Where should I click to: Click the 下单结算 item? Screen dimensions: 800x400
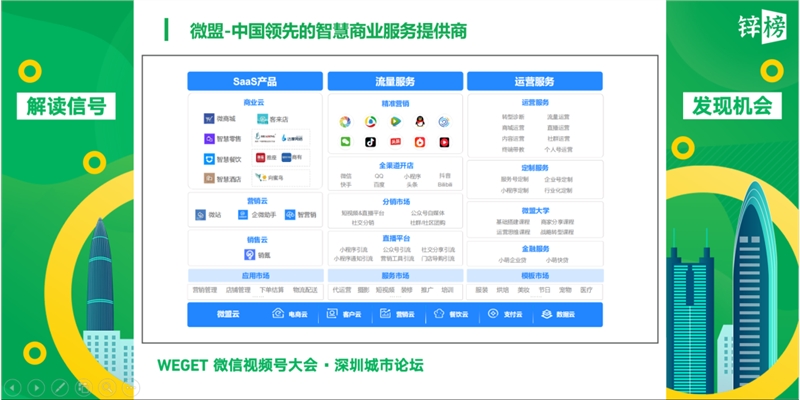click(x=271, y=290)
